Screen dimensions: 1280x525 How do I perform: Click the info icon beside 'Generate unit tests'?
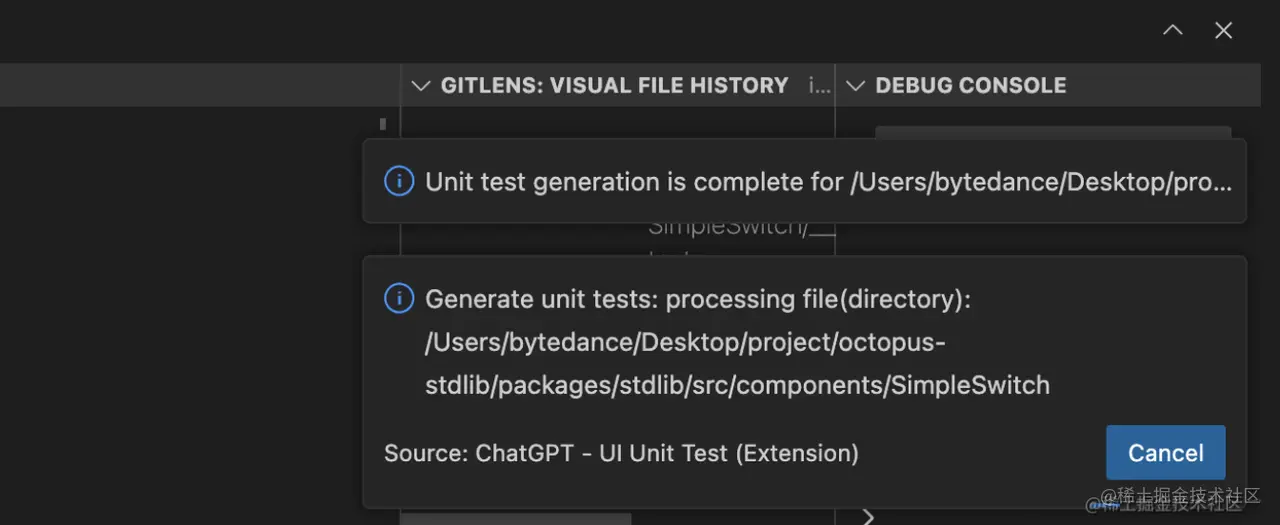pyautogui.click(x=399, y=299)
